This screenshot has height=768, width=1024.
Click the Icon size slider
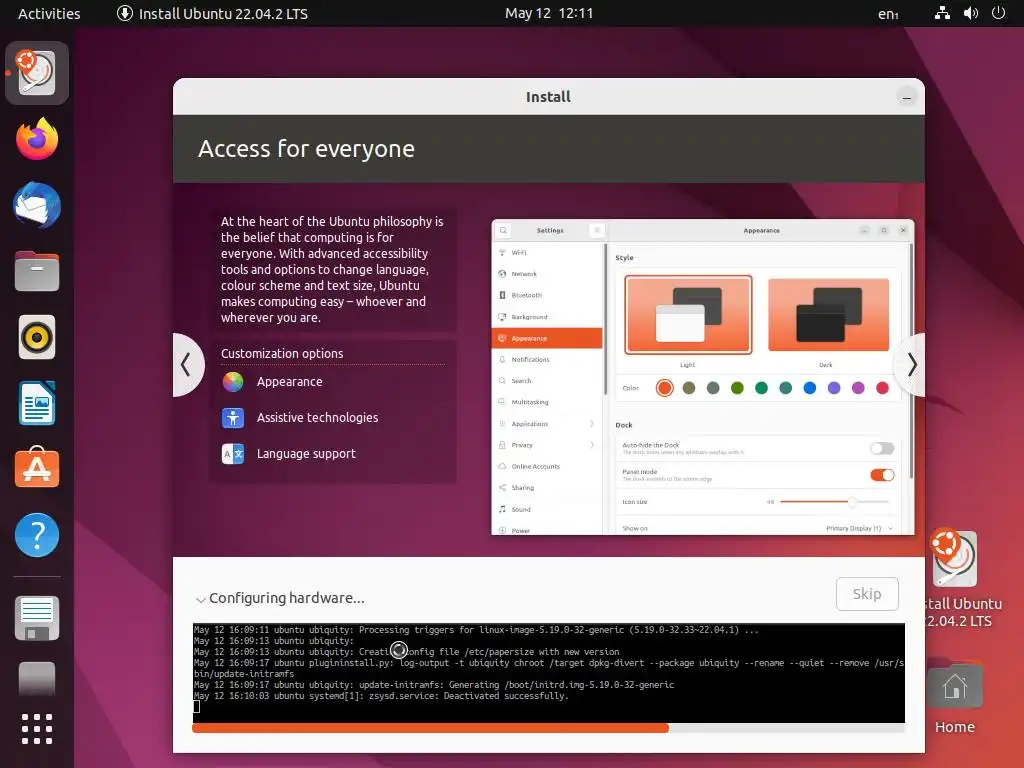coord(835,502)
